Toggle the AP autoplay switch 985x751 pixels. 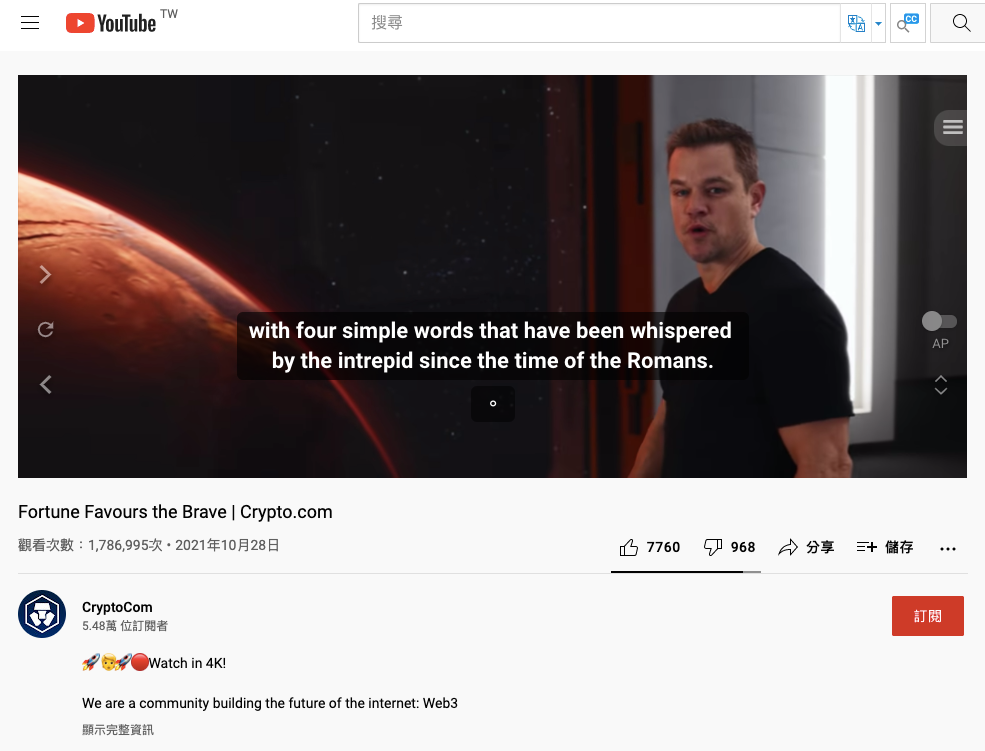pyautogui.click(x=939, y=321)
